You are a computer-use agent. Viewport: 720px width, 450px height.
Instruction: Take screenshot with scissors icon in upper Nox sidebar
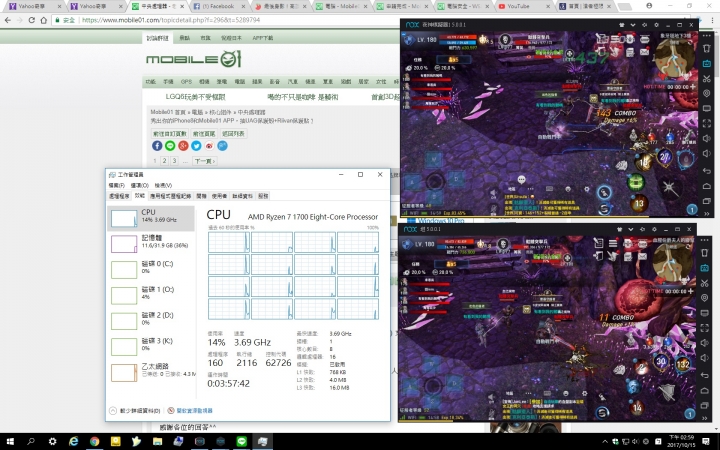707,79
